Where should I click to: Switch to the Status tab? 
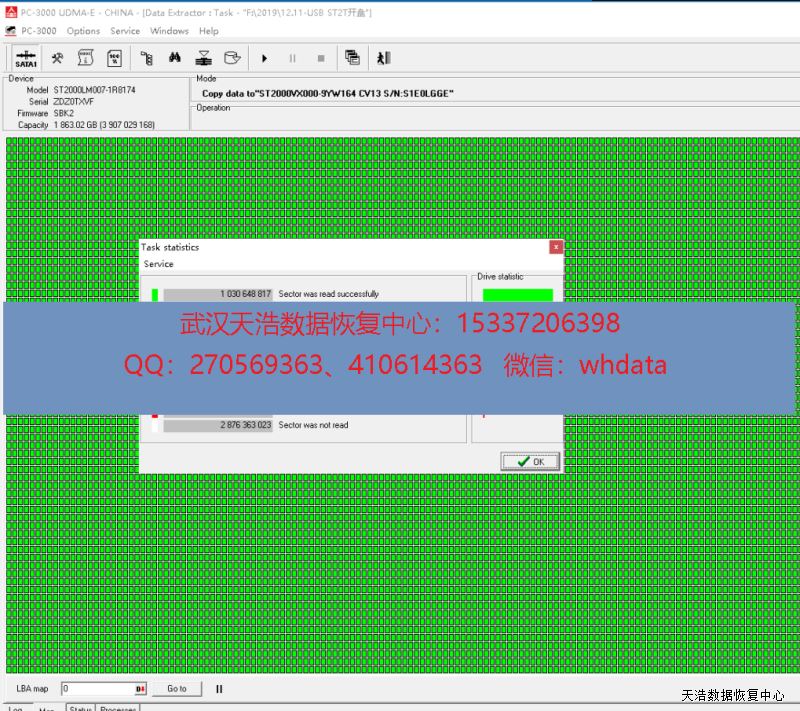coord(80,707)
